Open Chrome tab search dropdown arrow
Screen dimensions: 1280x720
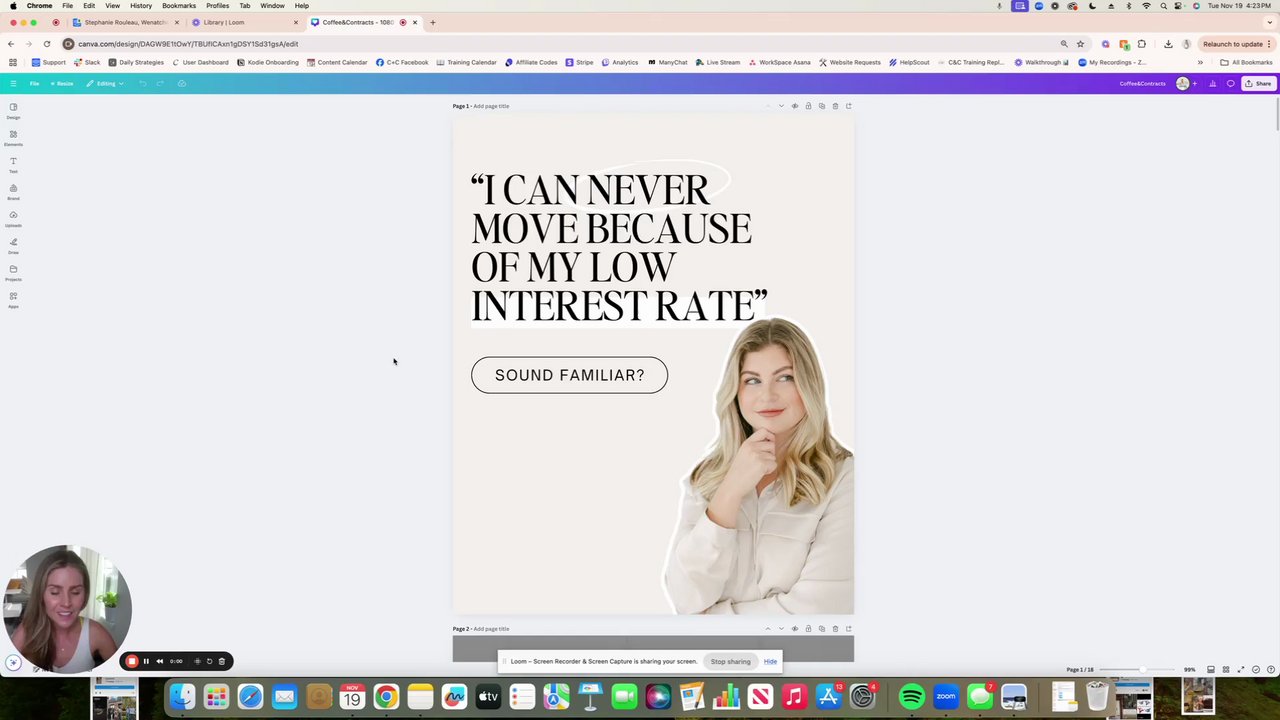click(x=1269, y=22)
